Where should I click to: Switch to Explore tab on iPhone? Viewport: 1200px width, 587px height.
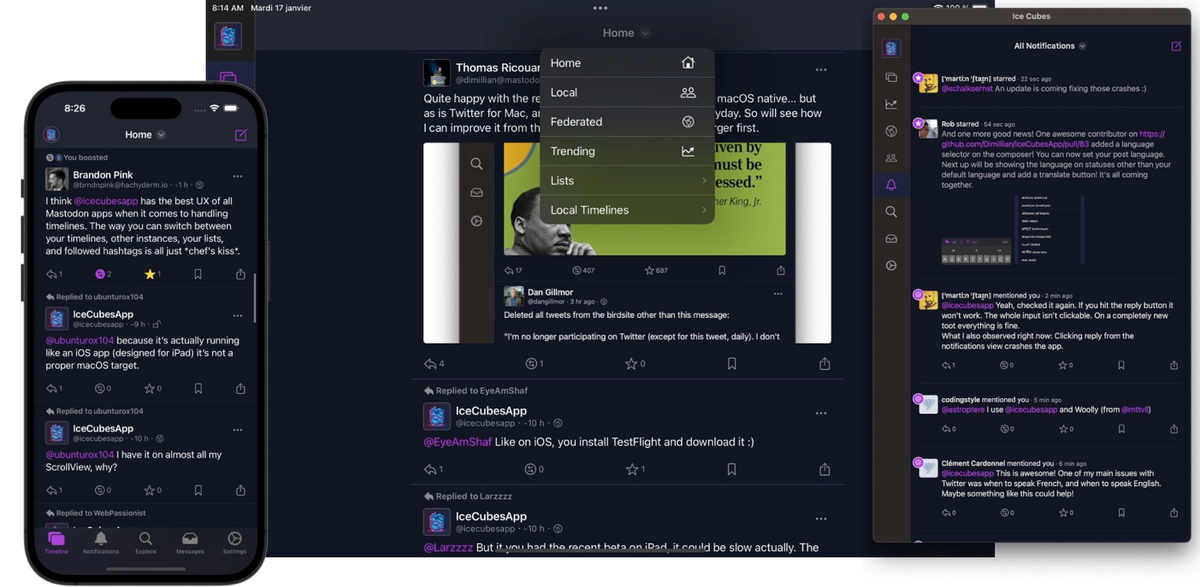click(146, 543)
